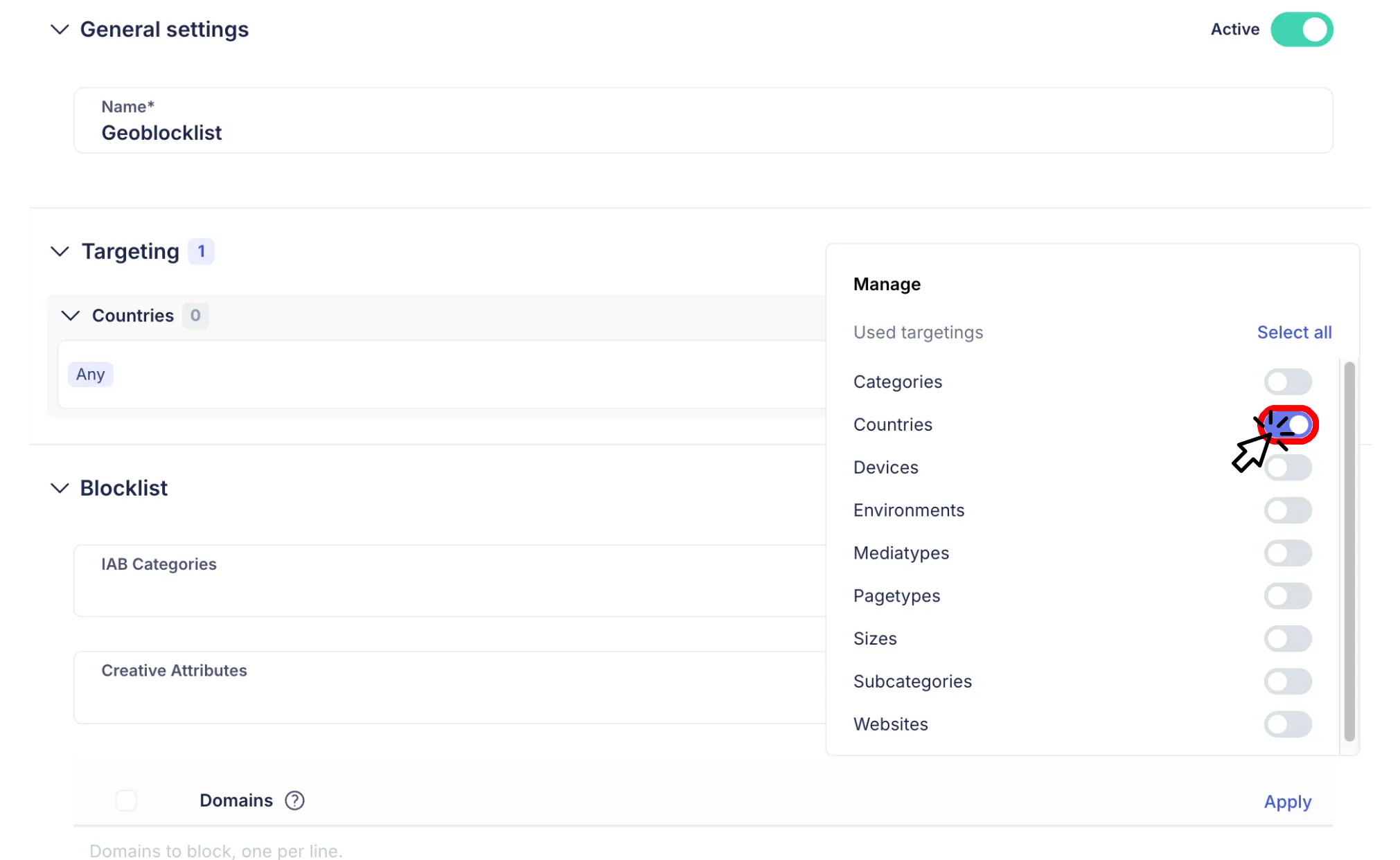Click the Select all link

(1294, 332)
